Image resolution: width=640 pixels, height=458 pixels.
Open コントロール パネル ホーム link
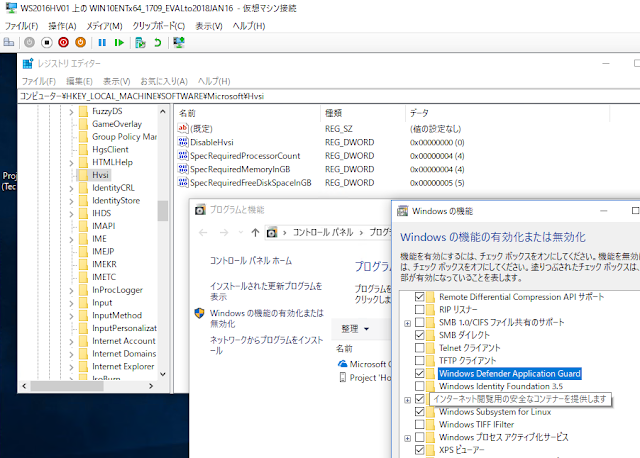[x=251, y=261]
